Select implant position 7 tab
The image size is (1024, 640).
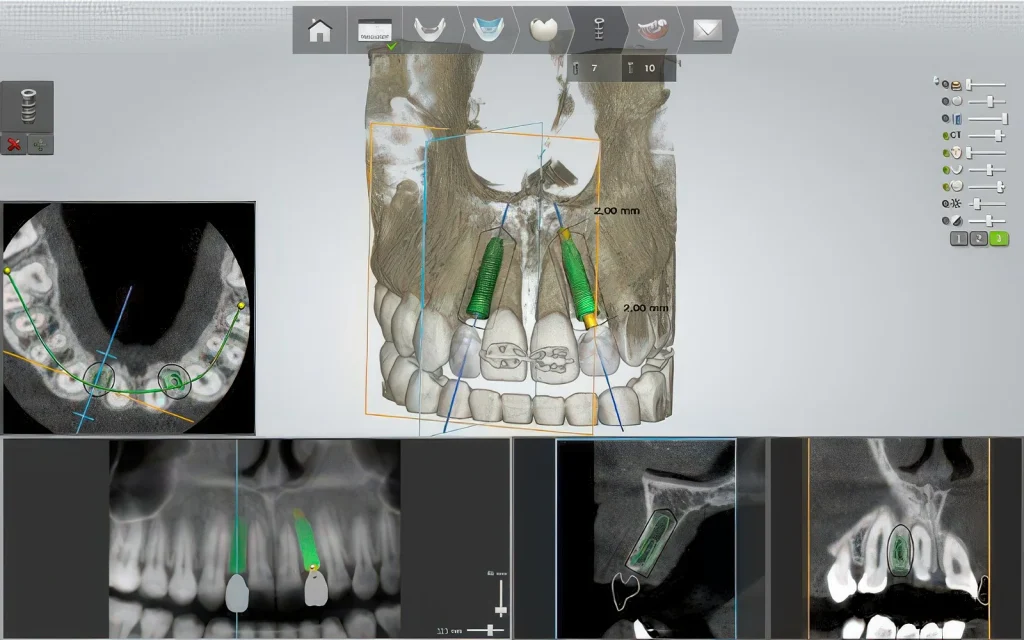pyautogui.click(x=587, y=68)
